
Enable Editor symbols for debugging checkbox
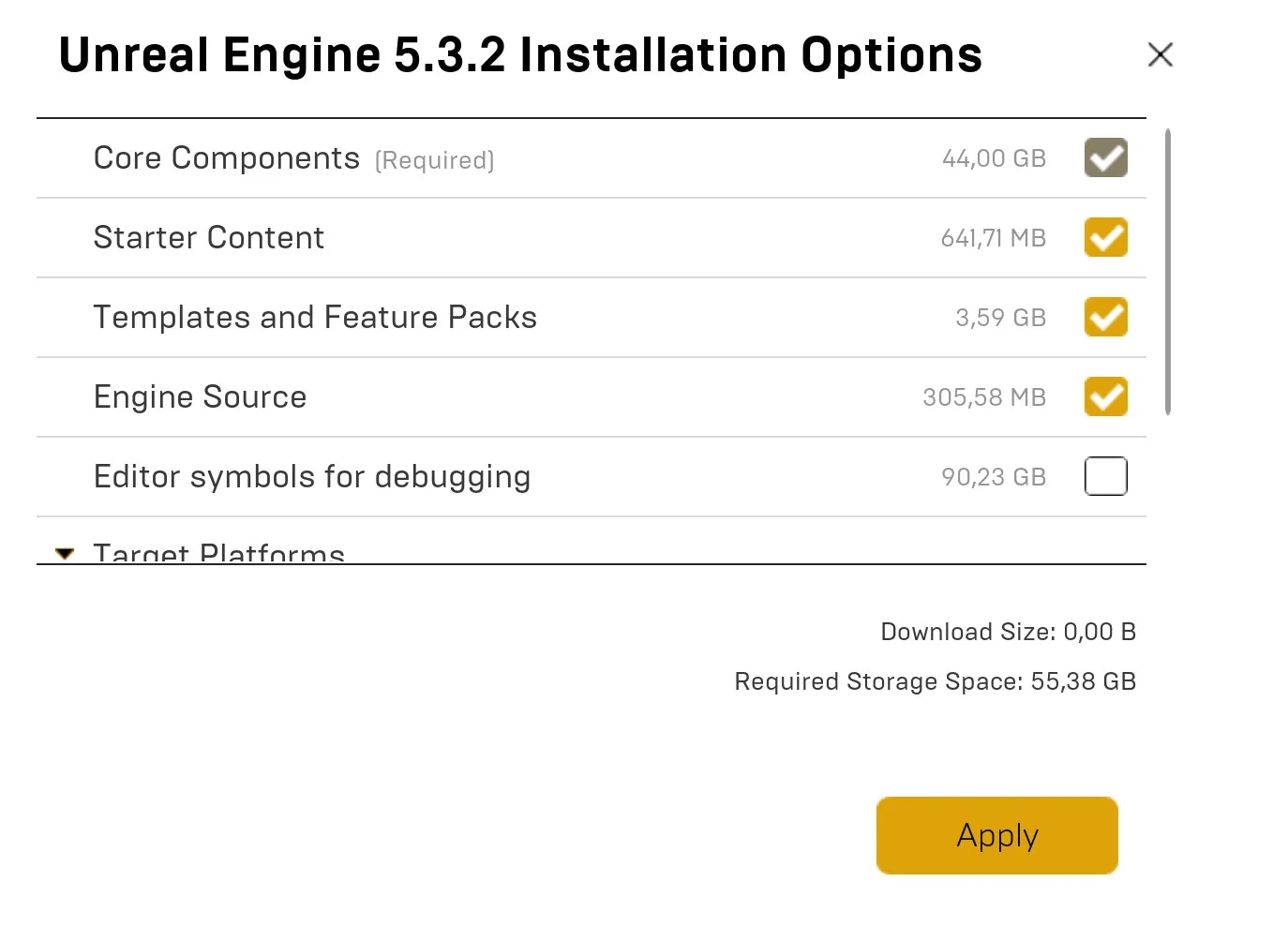(x=1106, y=476)
